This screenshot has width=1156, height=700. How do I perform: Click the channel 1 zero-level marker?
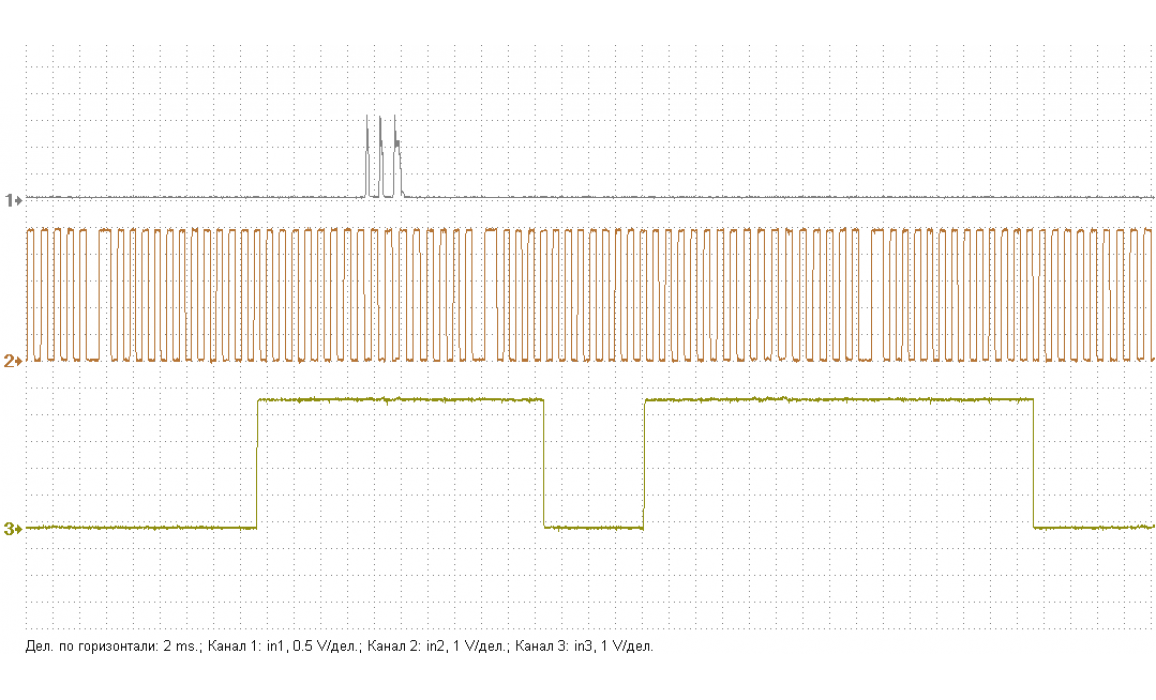click(x=13, y=200)
